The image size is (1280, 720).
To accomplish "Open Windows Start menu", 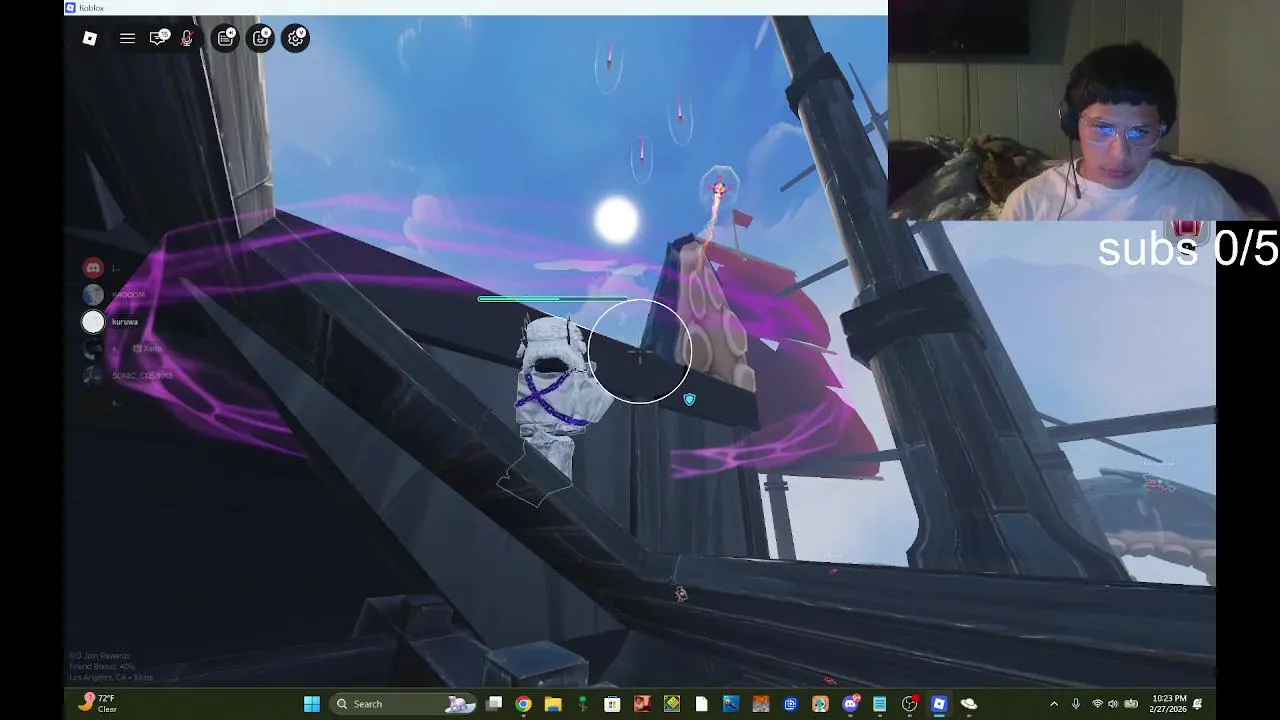I will pos(311,704).
